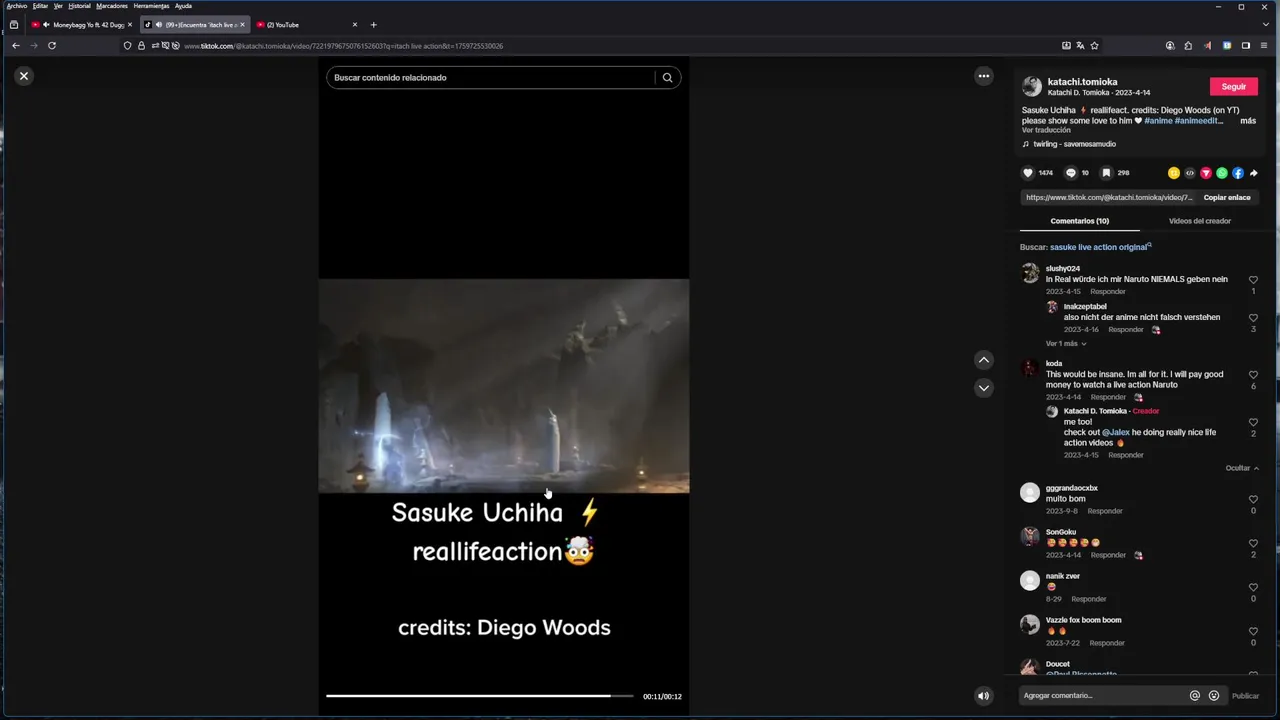
Task: Collapse replies with Ocultar
Action: (1242, 468)
